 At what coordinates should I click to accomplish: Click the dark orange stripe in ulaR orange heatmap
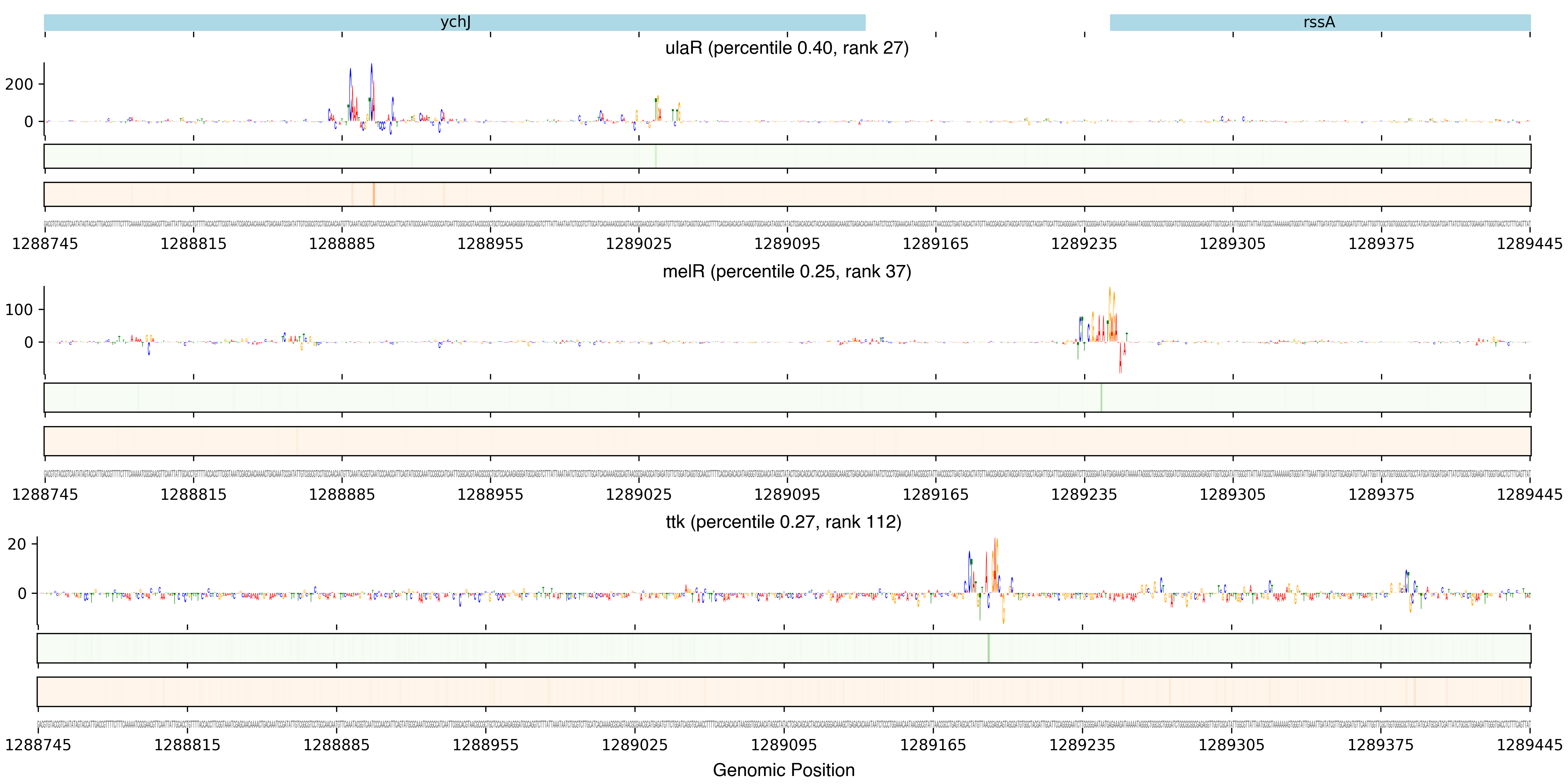pos(373,194)
